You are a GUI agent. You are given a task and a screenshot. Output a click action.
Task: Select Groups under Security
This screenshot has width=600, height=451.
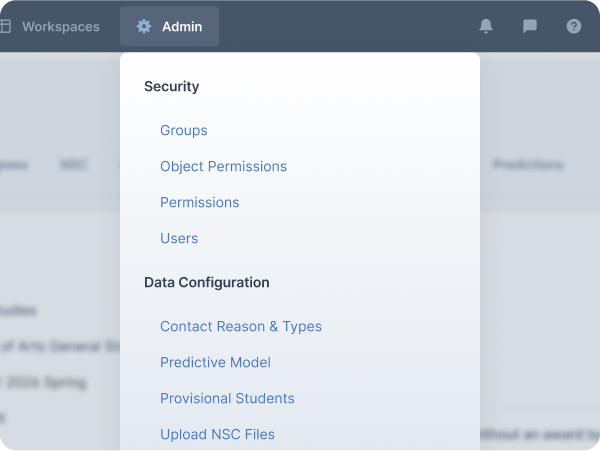pos(184,131)
